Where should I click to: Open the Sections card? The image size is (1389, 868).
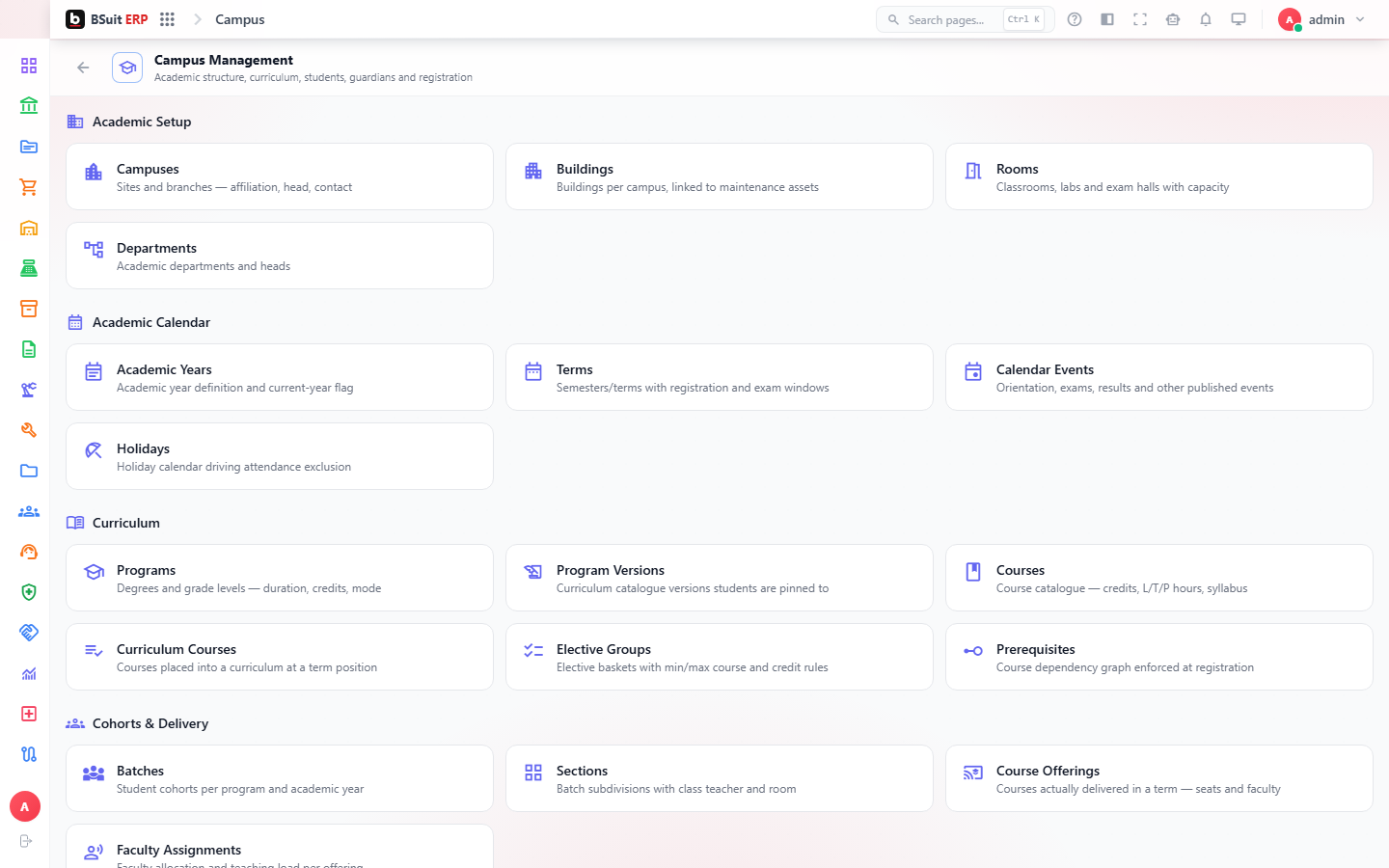point(720,778)
